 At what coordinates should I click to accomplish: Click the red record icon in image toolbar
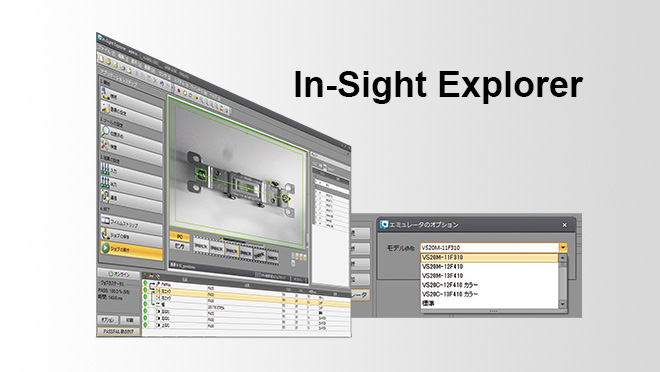pos(178,90)
